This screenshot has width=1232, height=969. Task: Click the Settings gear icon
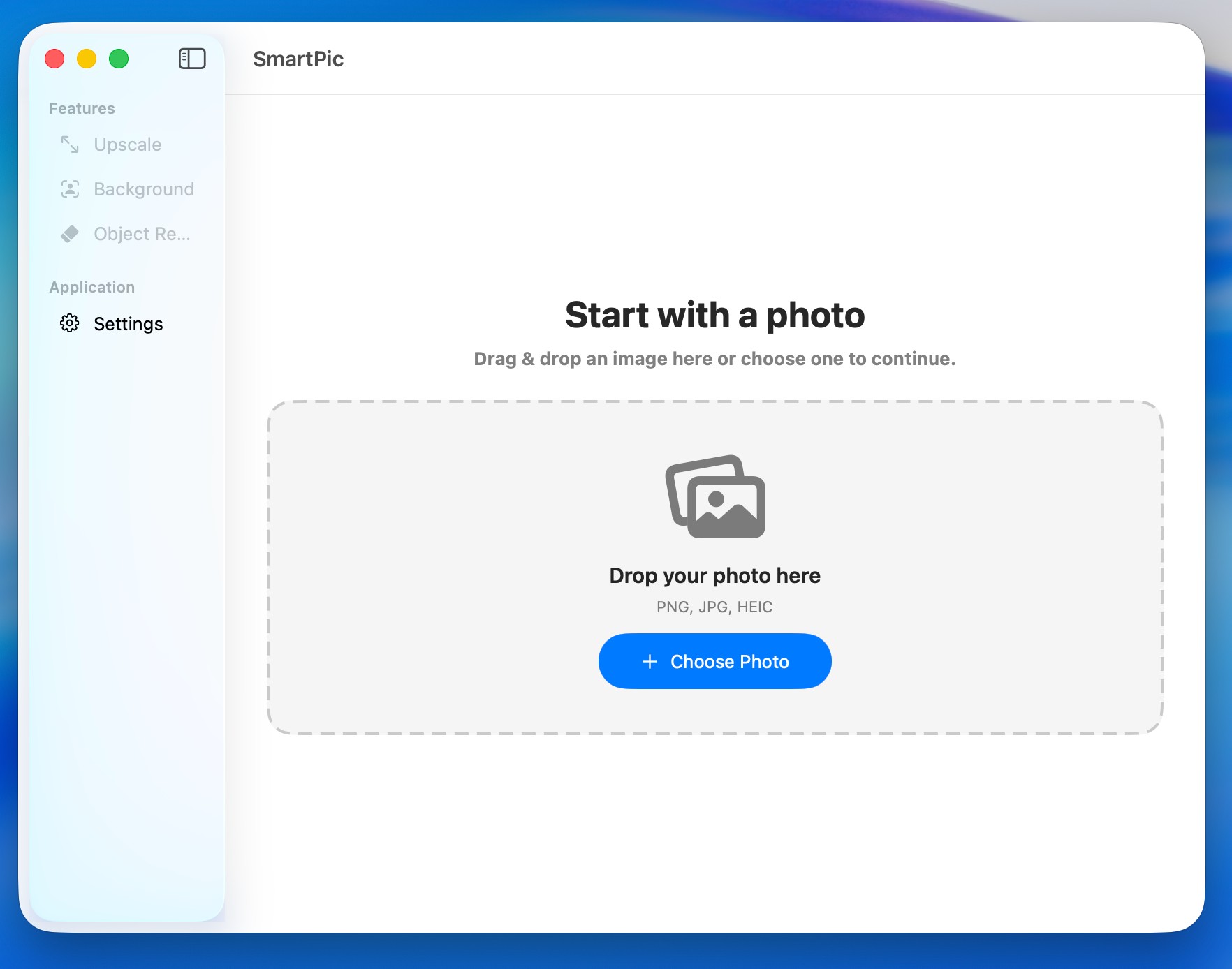(70, 323)
